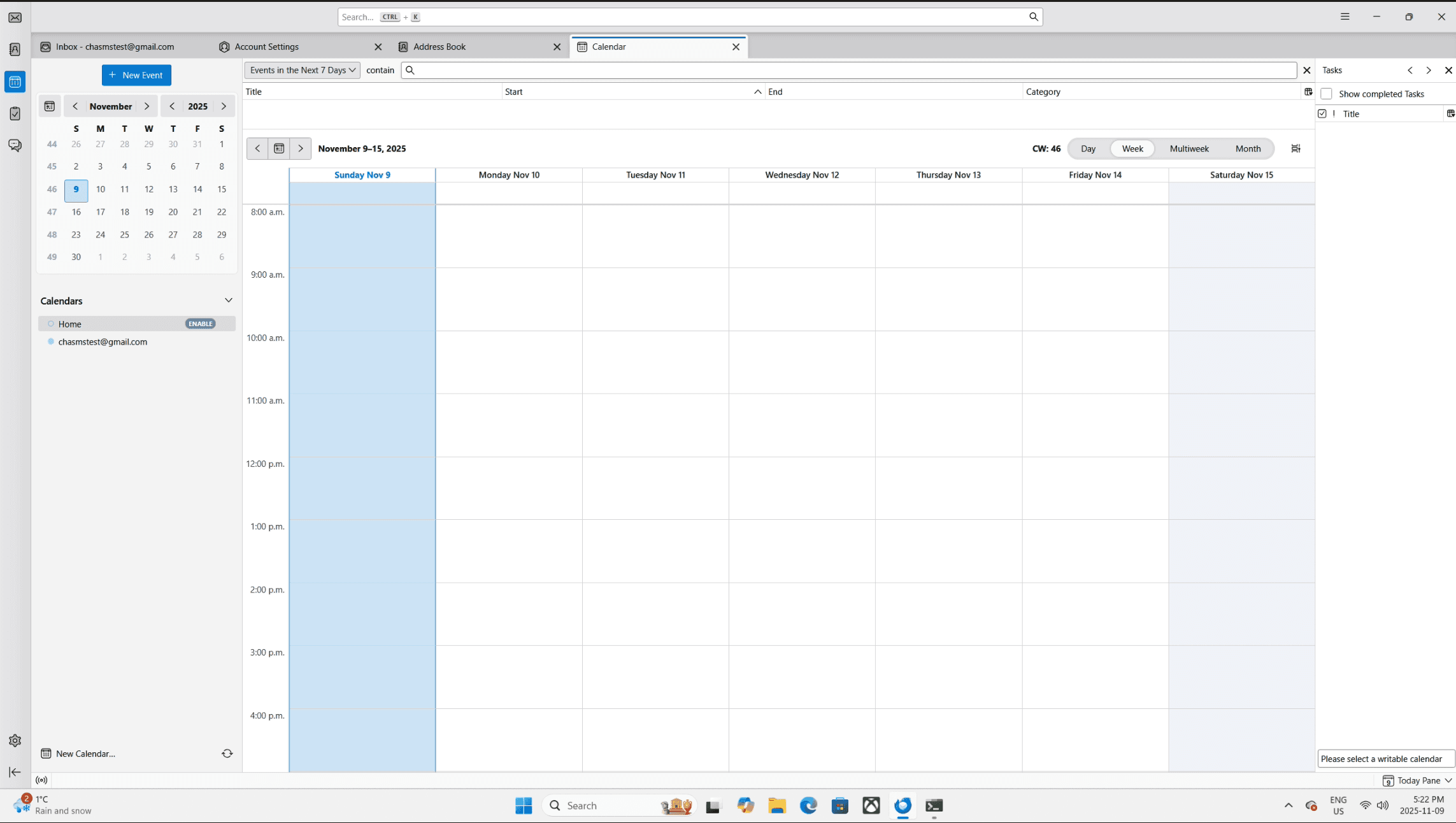Image resolution: width=1456 pixels, height=823 pixels.
Task: Click the events filter search field
Action: (x=853, y=70)
